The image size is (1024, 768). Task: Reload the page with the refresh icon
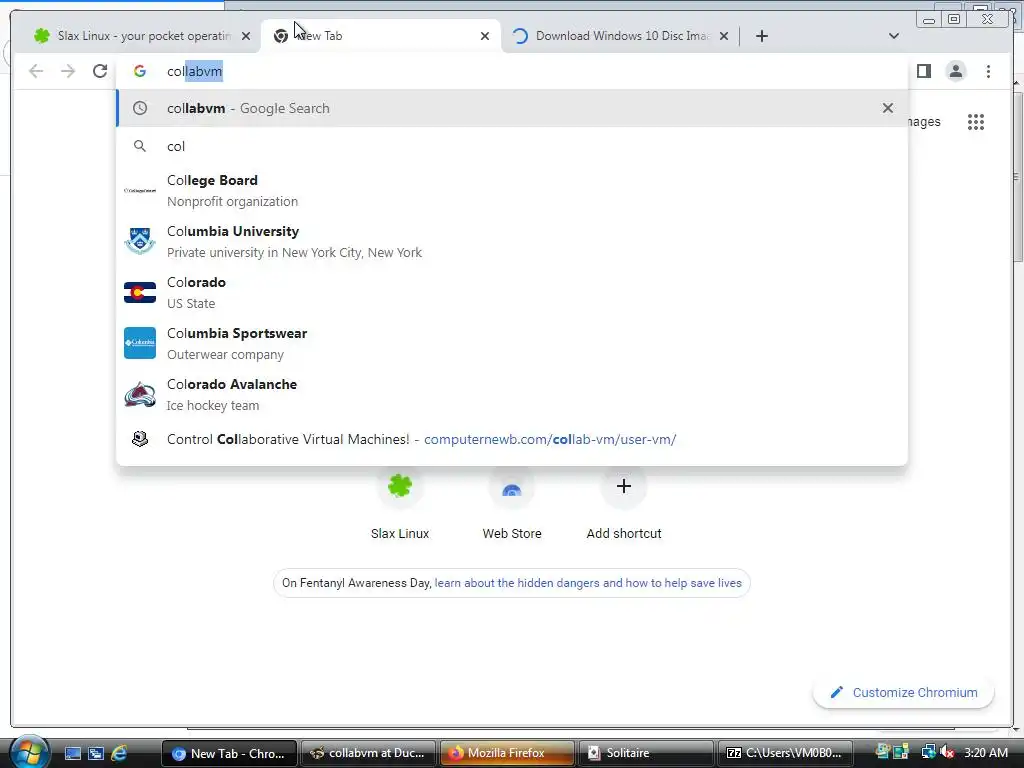click(100, 71)
